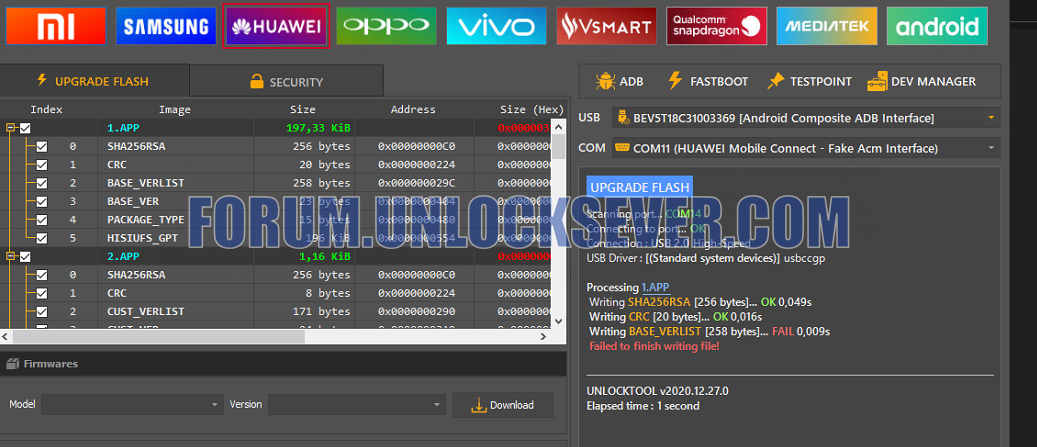
Task: Select the BASE_VERLIST row name
Action: tap(145, 183)
